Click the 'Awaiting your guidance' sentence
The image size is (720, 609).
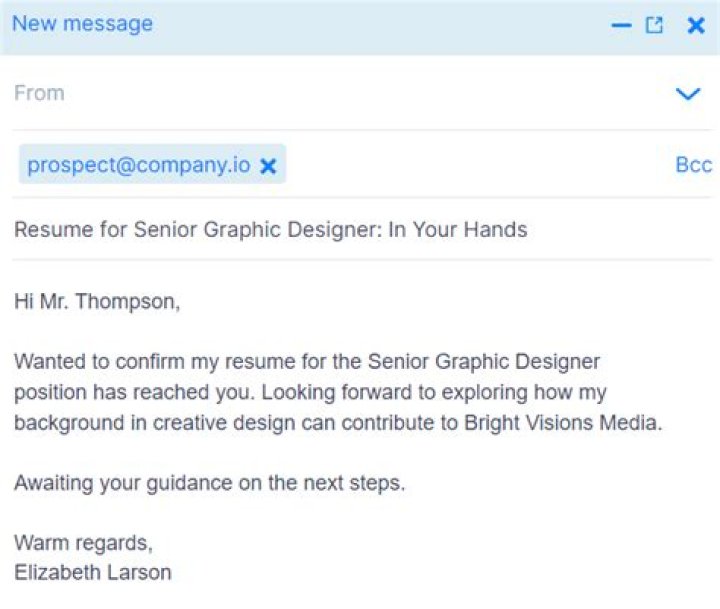(x=209, y=483)
